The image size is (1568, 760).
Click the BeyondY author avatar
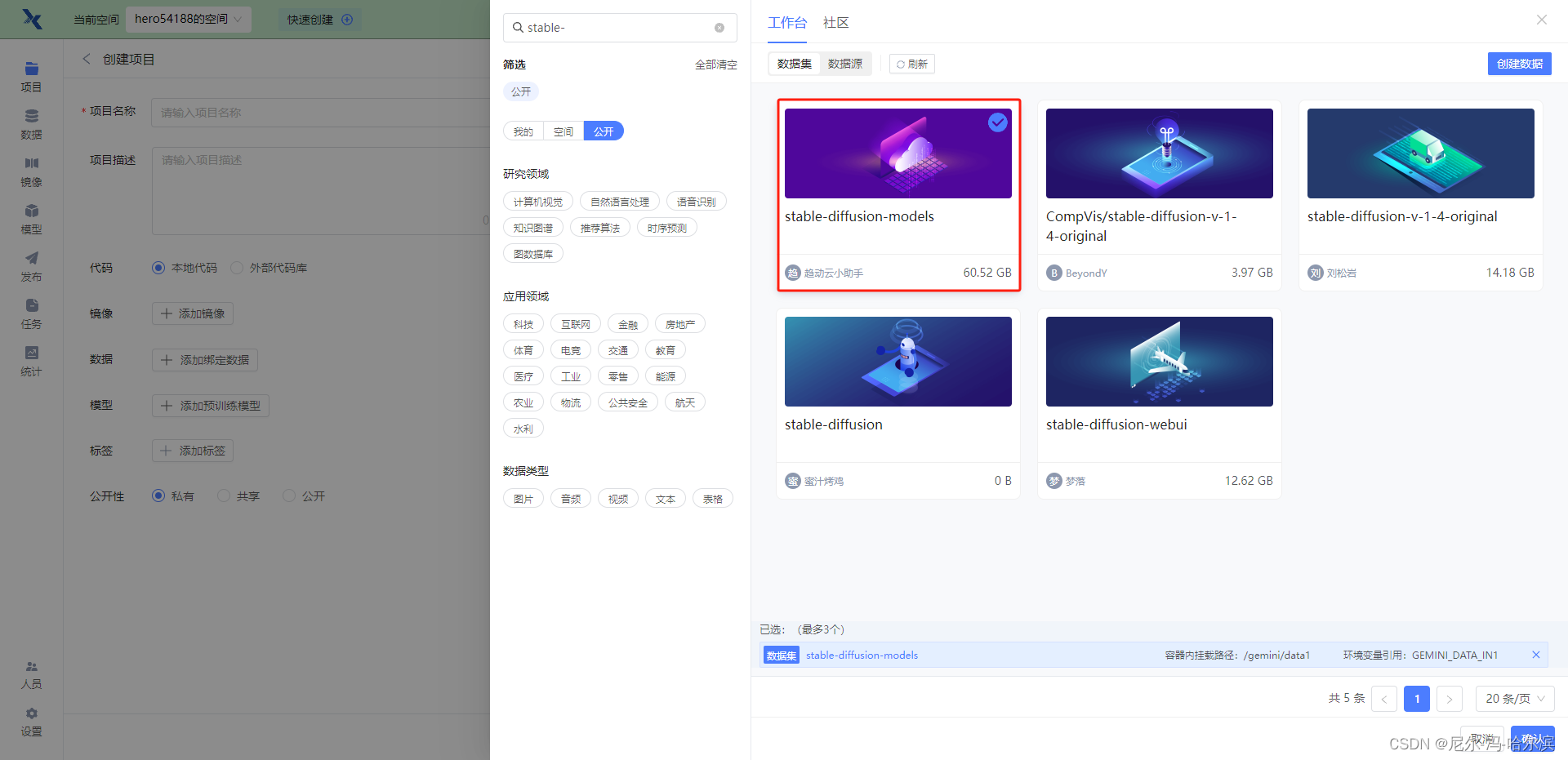1054,273
